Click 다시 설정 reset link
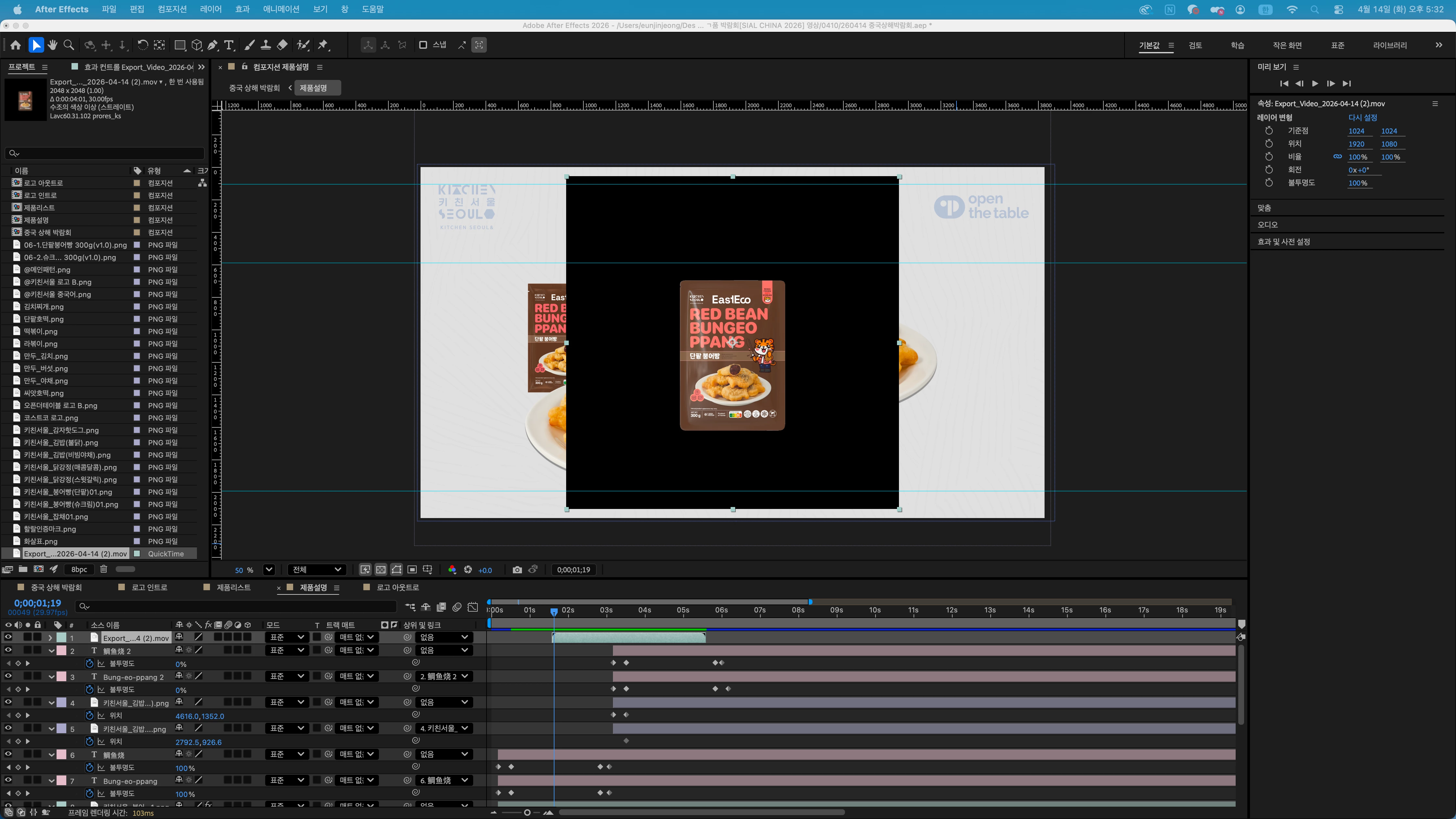 coord(1362,118)
